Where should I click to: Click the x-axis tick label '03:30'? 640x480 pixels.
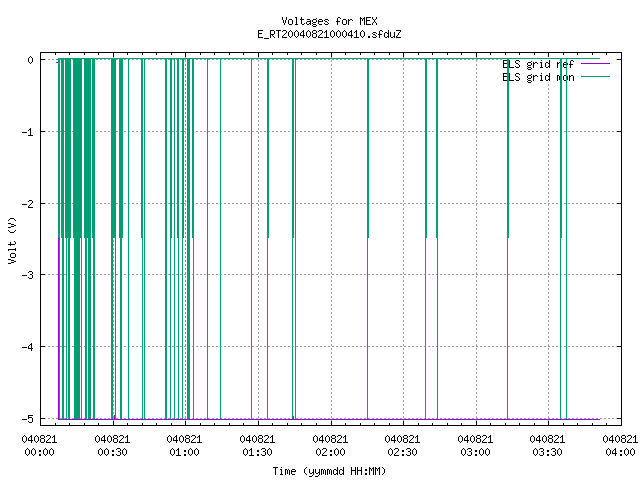click(547, 452)
